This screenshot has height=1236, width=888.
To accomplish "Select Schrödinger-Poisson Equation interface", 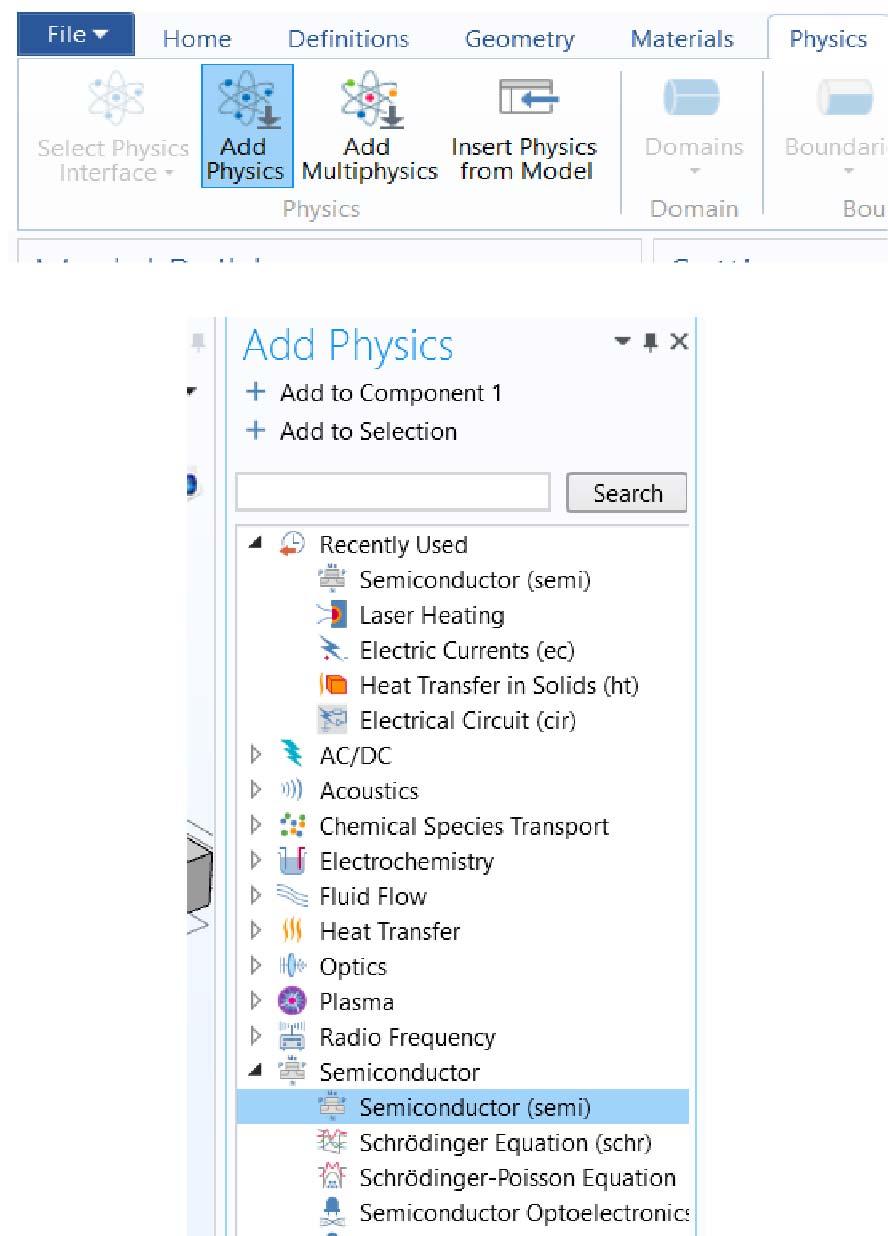I will (518, 1178).
